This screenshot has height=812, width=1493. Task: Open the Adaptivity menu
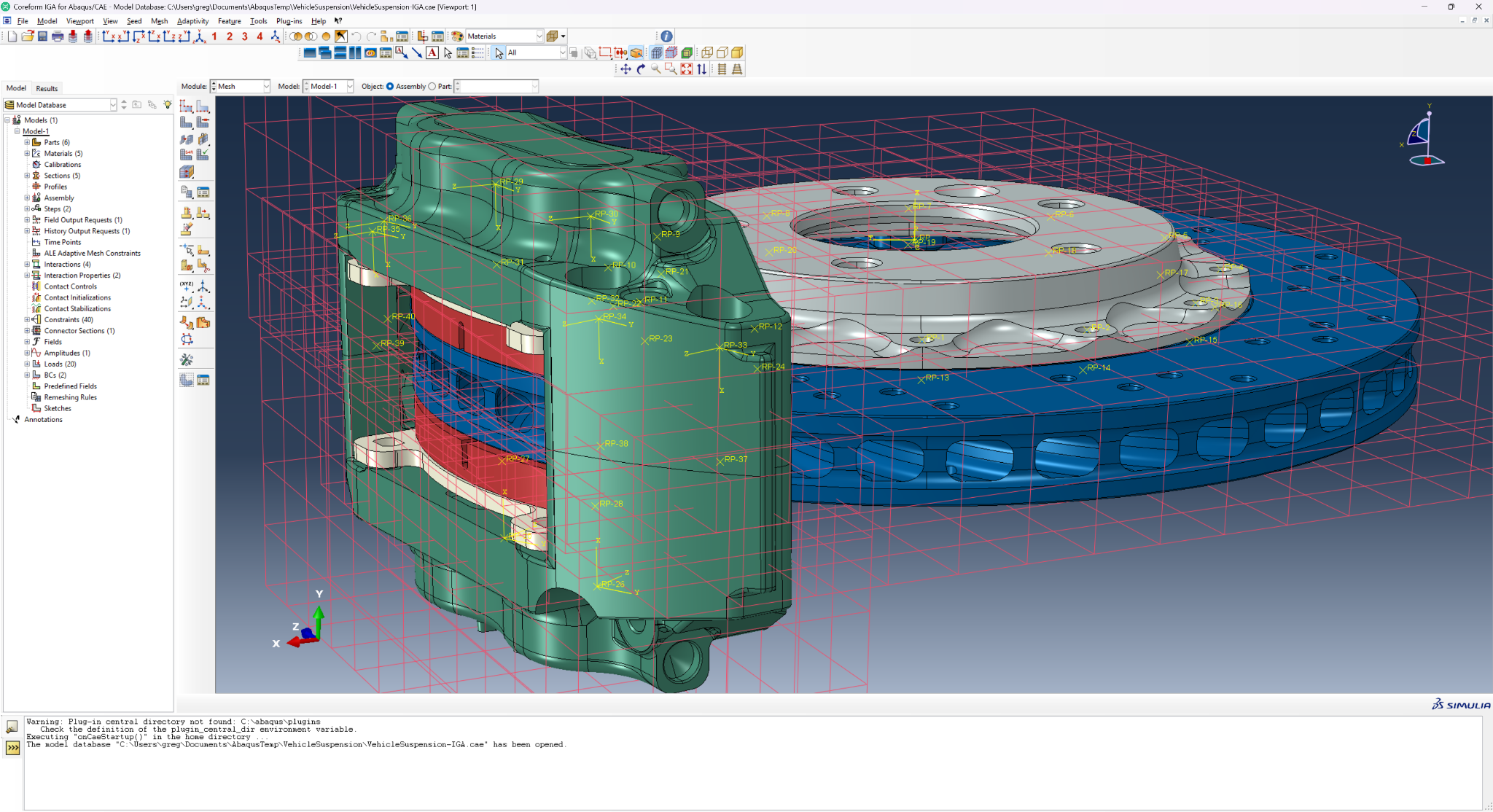point(192,21)
